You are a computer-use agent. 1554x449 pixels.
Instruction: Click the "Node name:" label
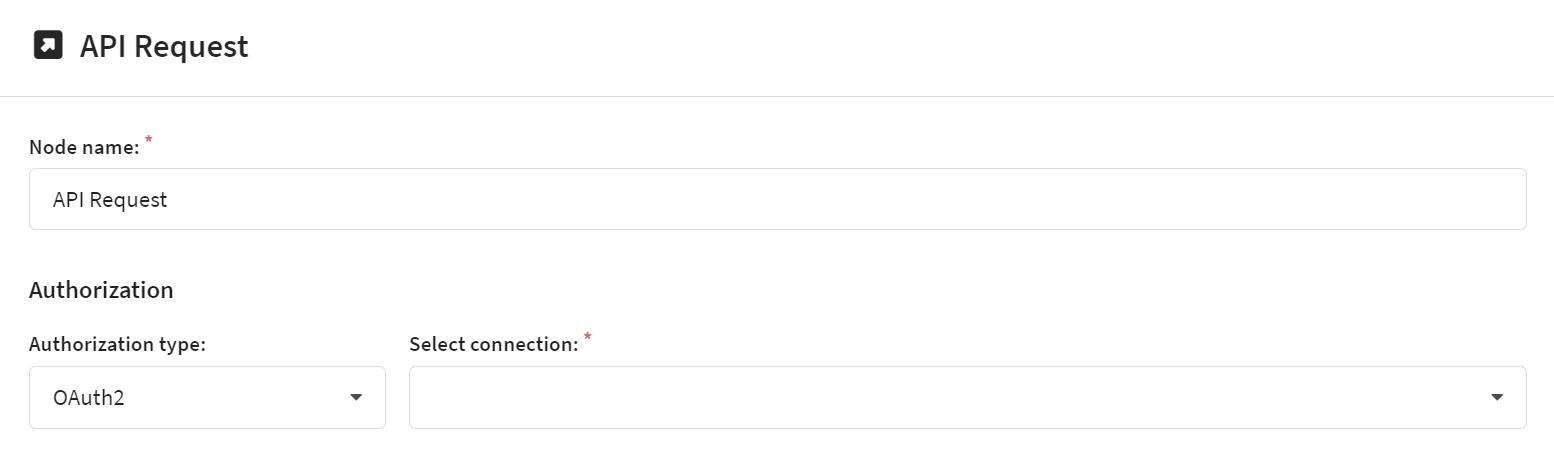coord(84,148)
